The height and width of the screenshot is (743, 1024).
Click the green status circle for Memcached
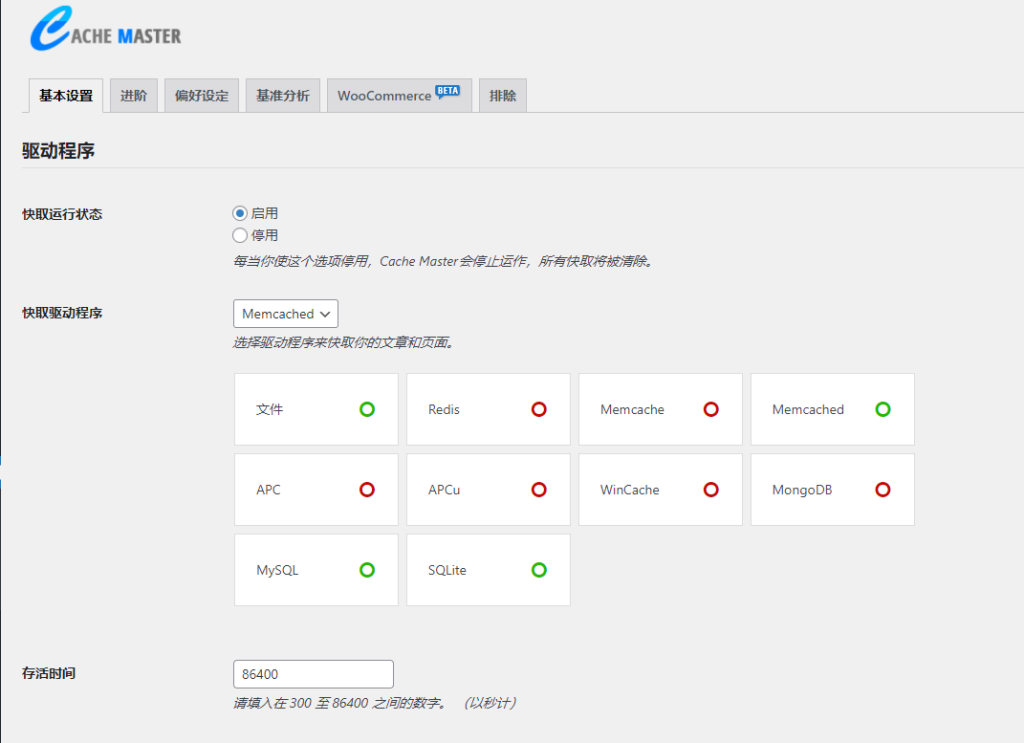click(883, 409)
